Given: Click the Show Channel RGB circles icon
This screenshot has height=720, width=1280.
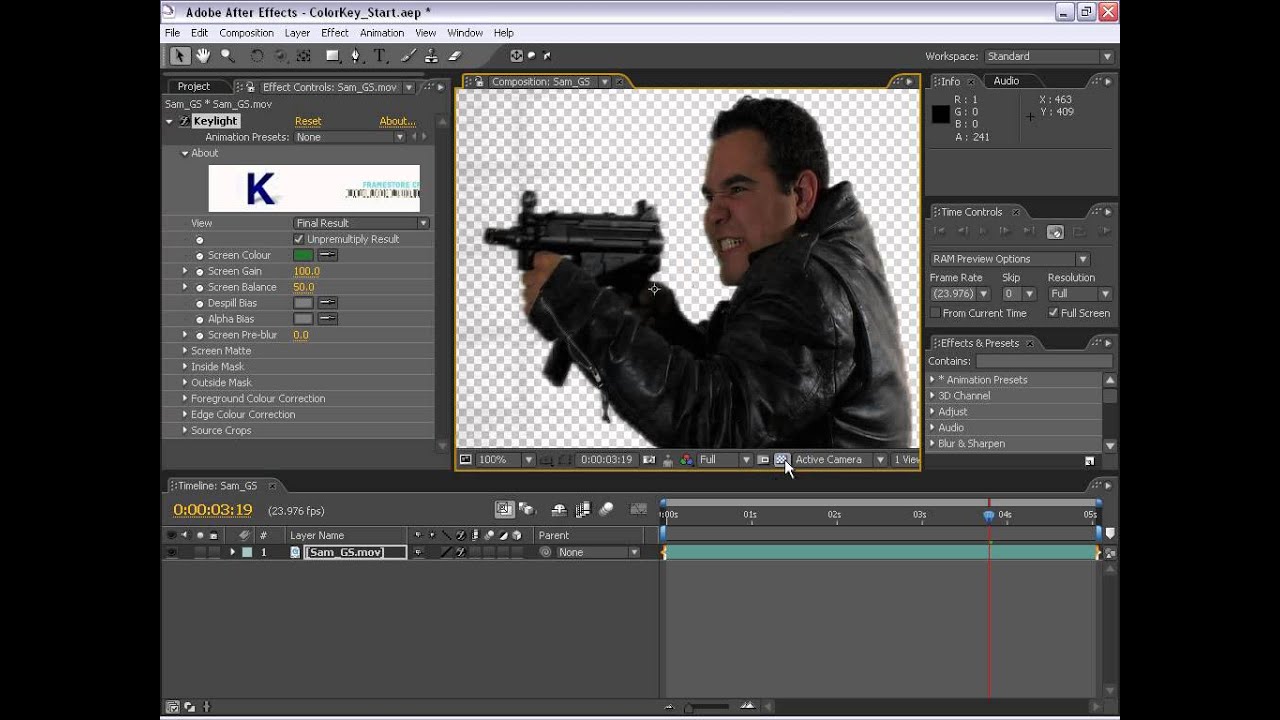Looking at the screenshot, I should click(x=686, y=460).
